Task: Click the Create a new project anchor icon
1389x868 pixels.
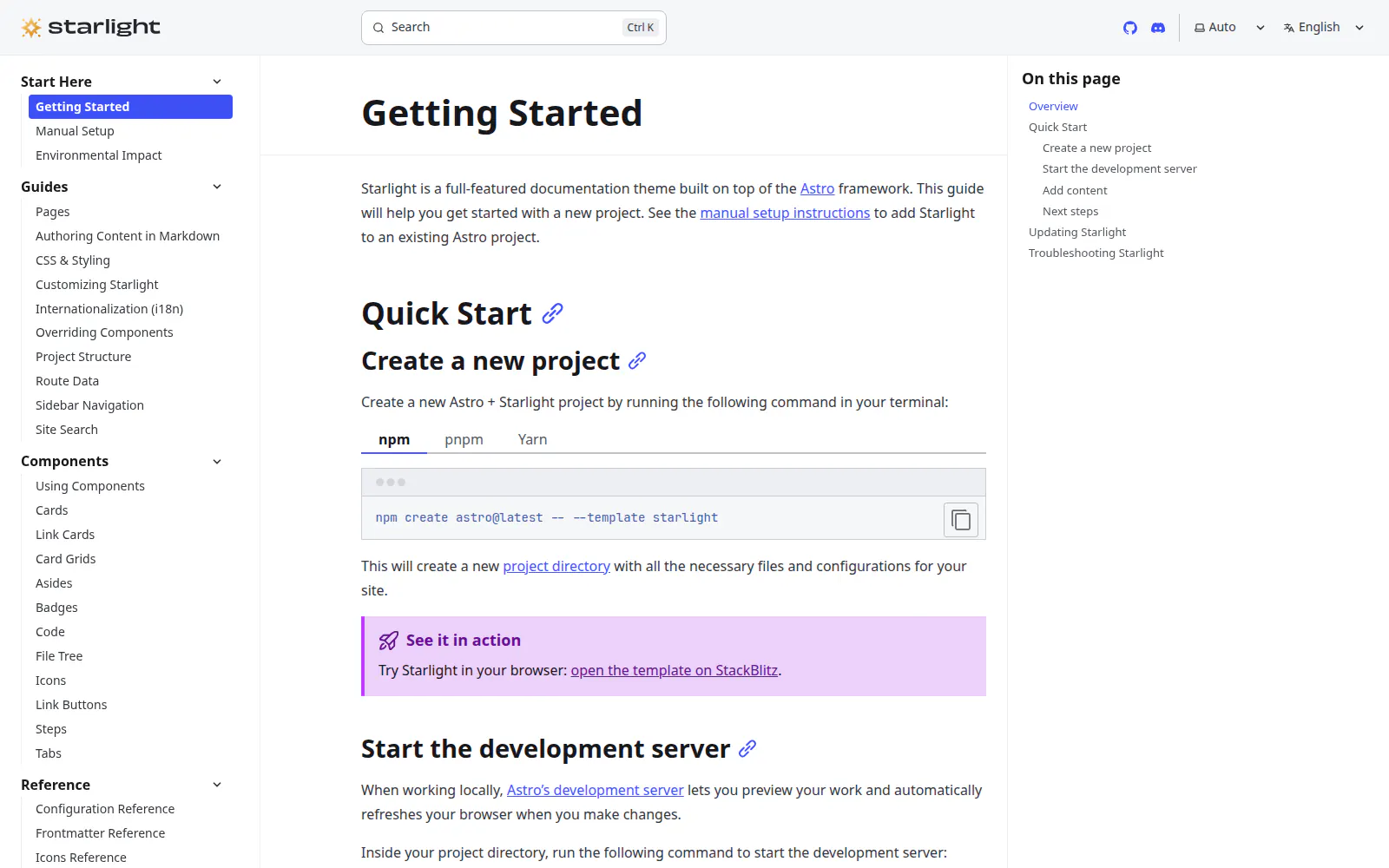Action: coord(637,360)
